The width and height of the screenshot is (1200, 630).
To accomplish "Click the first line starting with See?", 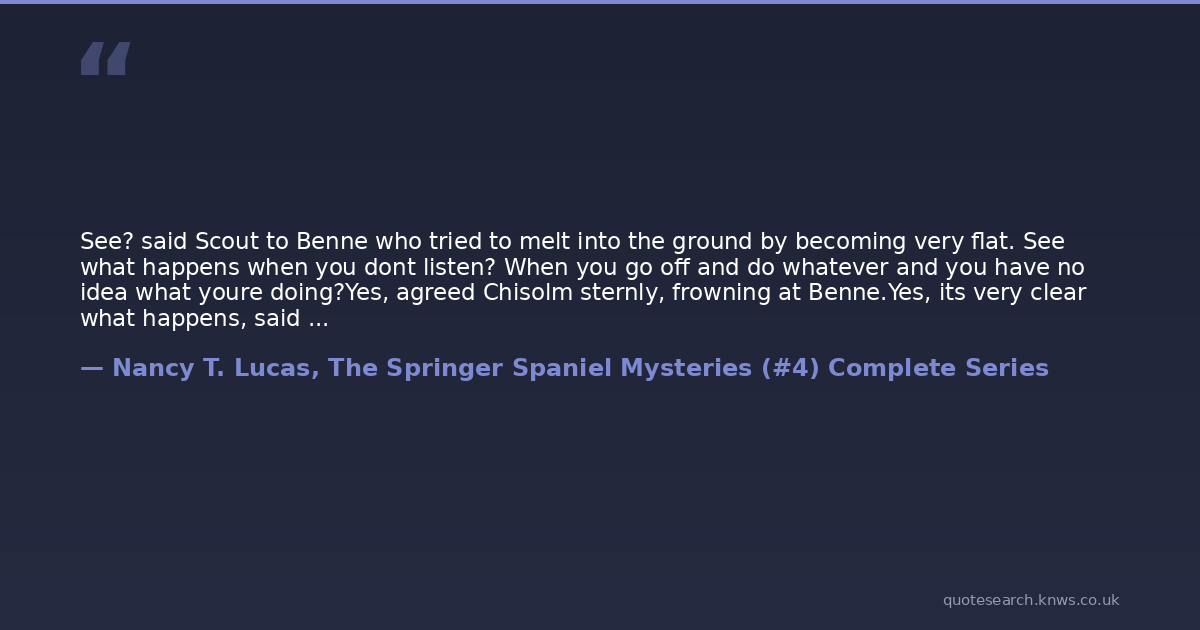I will [x=572, y=242].
